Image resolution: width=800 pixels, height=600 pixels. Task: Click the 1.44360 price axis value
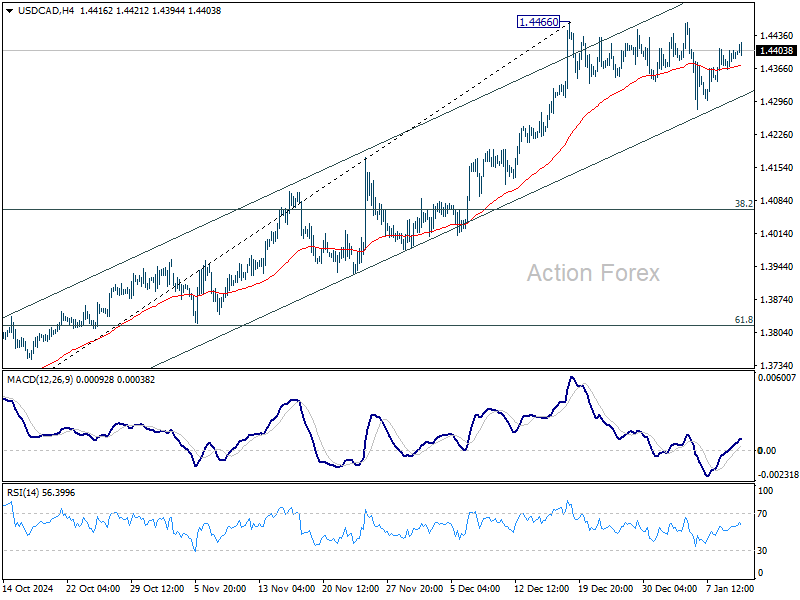pos(777,36)
